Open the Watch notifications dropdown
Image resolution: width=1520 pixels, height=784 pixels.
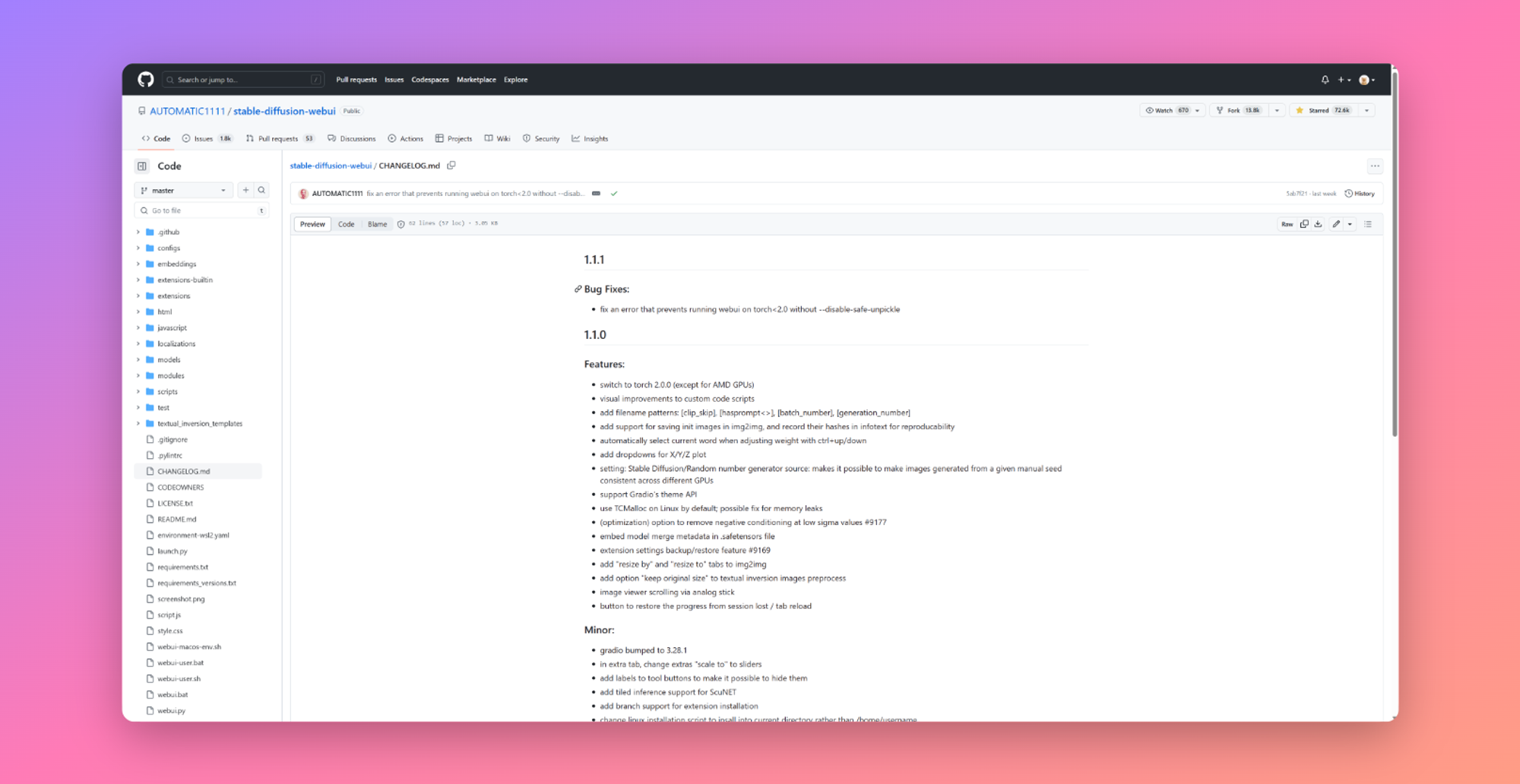(1173, 111)
